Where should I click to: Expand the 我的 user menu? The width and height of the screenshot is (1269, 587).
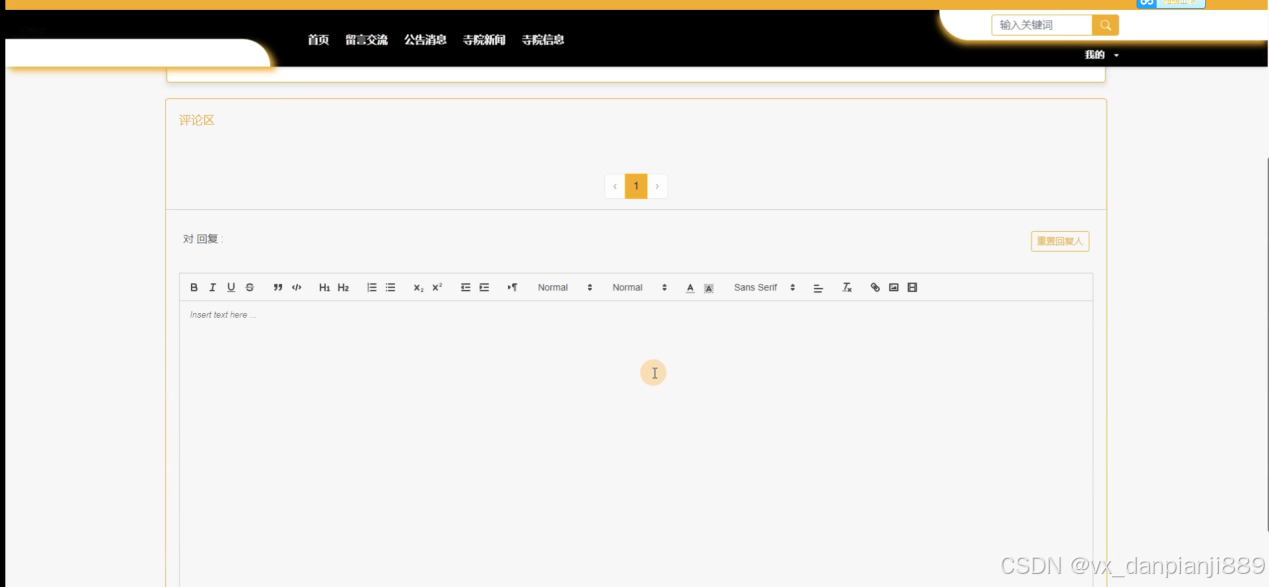pyautogui.click(x=1102, y=55)
